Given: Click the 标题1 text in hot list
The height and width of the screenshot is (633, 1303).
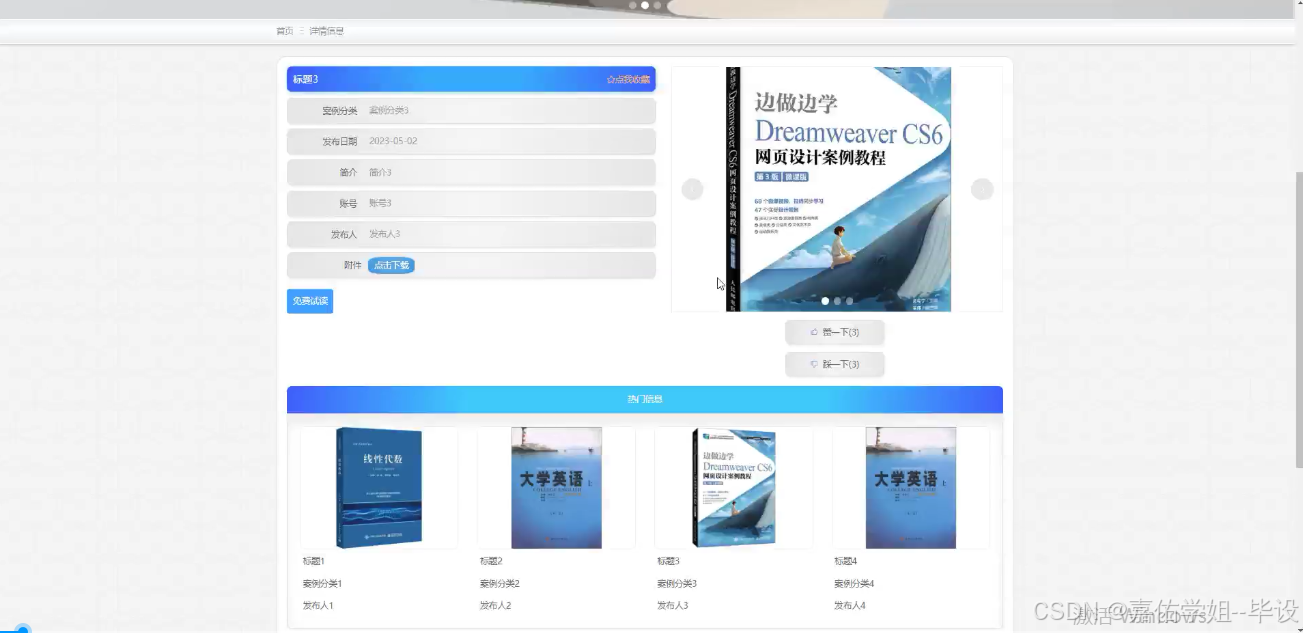Looking at the screenshot, I should (314, 561).
